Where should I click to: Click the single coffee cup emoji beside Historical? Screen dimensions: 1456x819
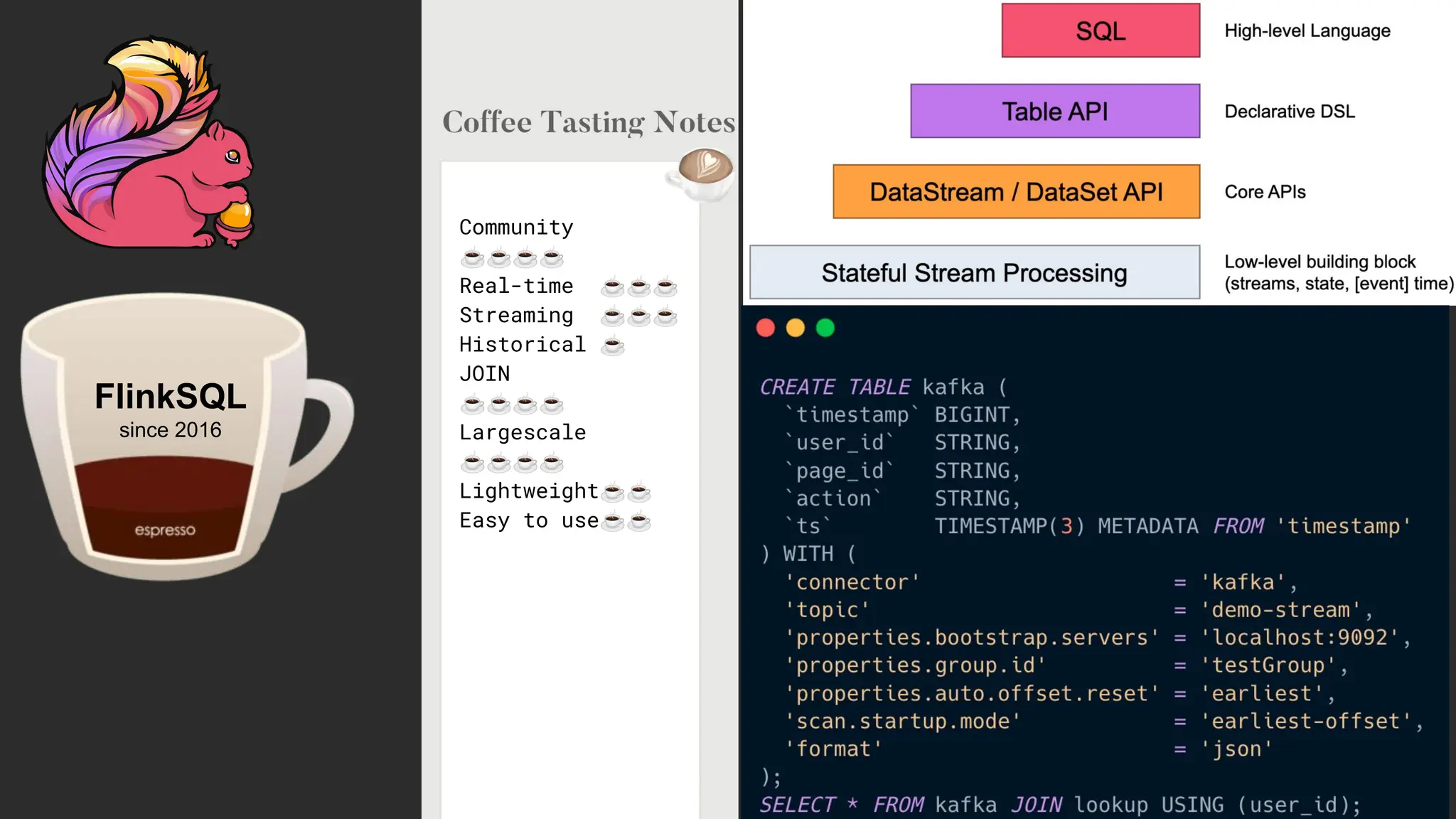613,346
